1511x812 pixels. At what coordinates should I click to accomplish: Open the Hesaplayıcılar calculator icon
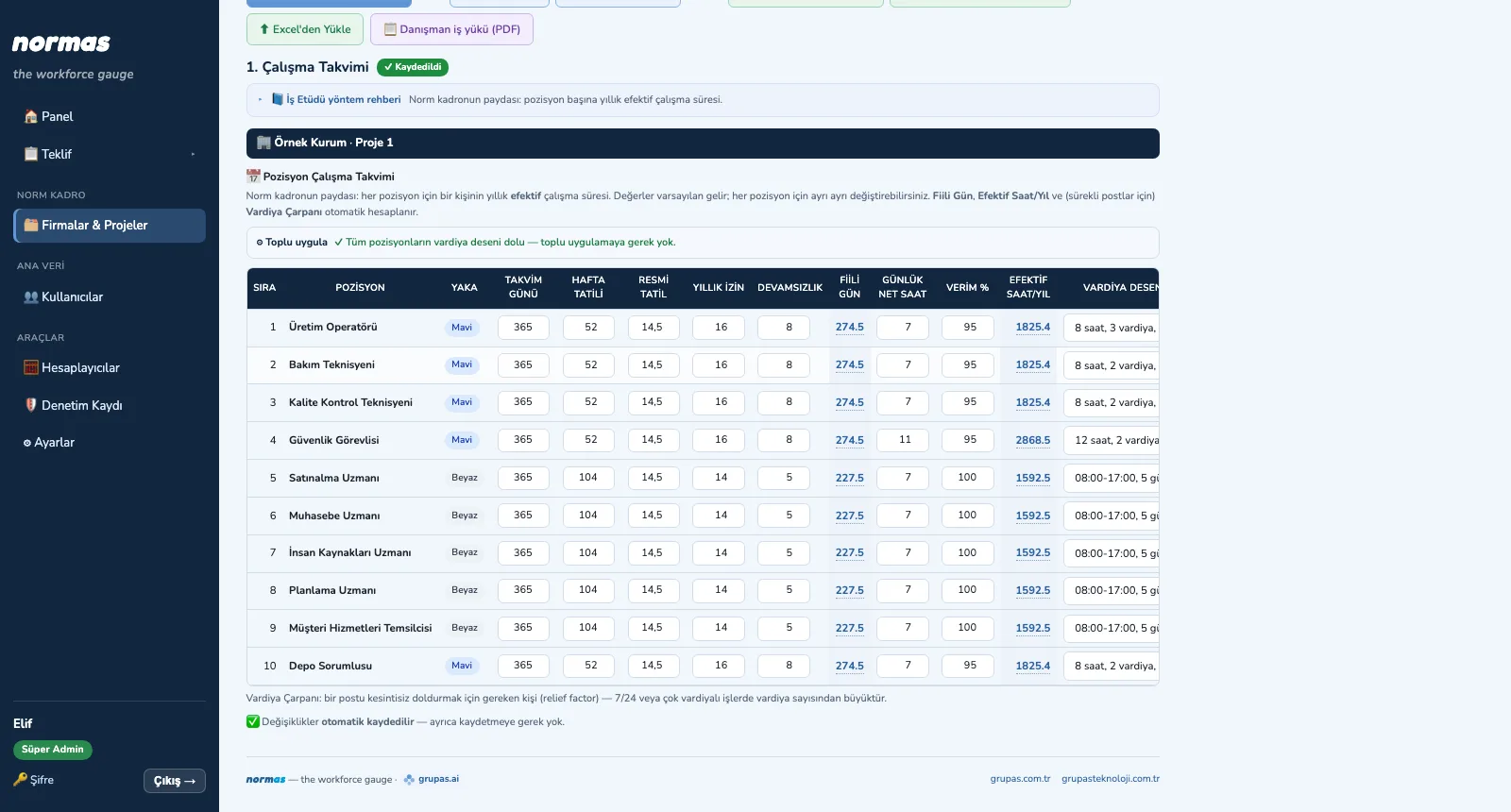[x=31, y=368]
